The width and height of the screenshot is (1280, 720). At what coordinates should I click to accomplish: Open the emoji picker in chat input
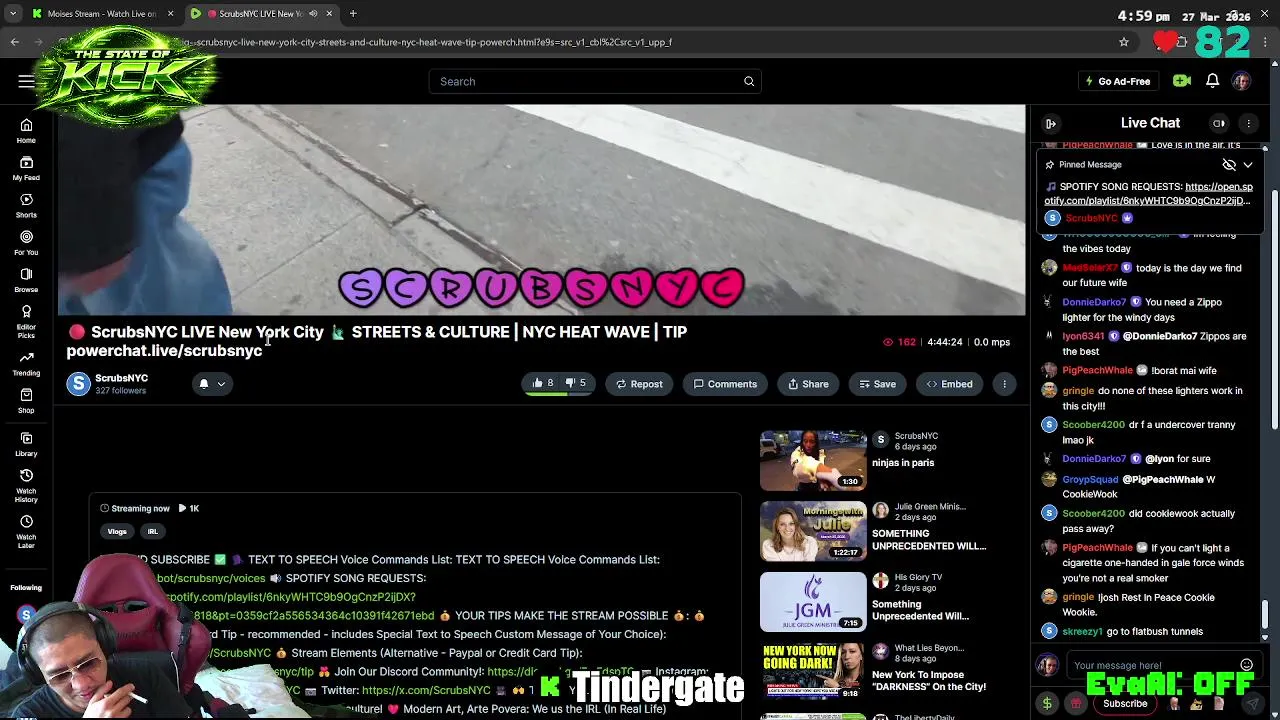coord(1246,665)
